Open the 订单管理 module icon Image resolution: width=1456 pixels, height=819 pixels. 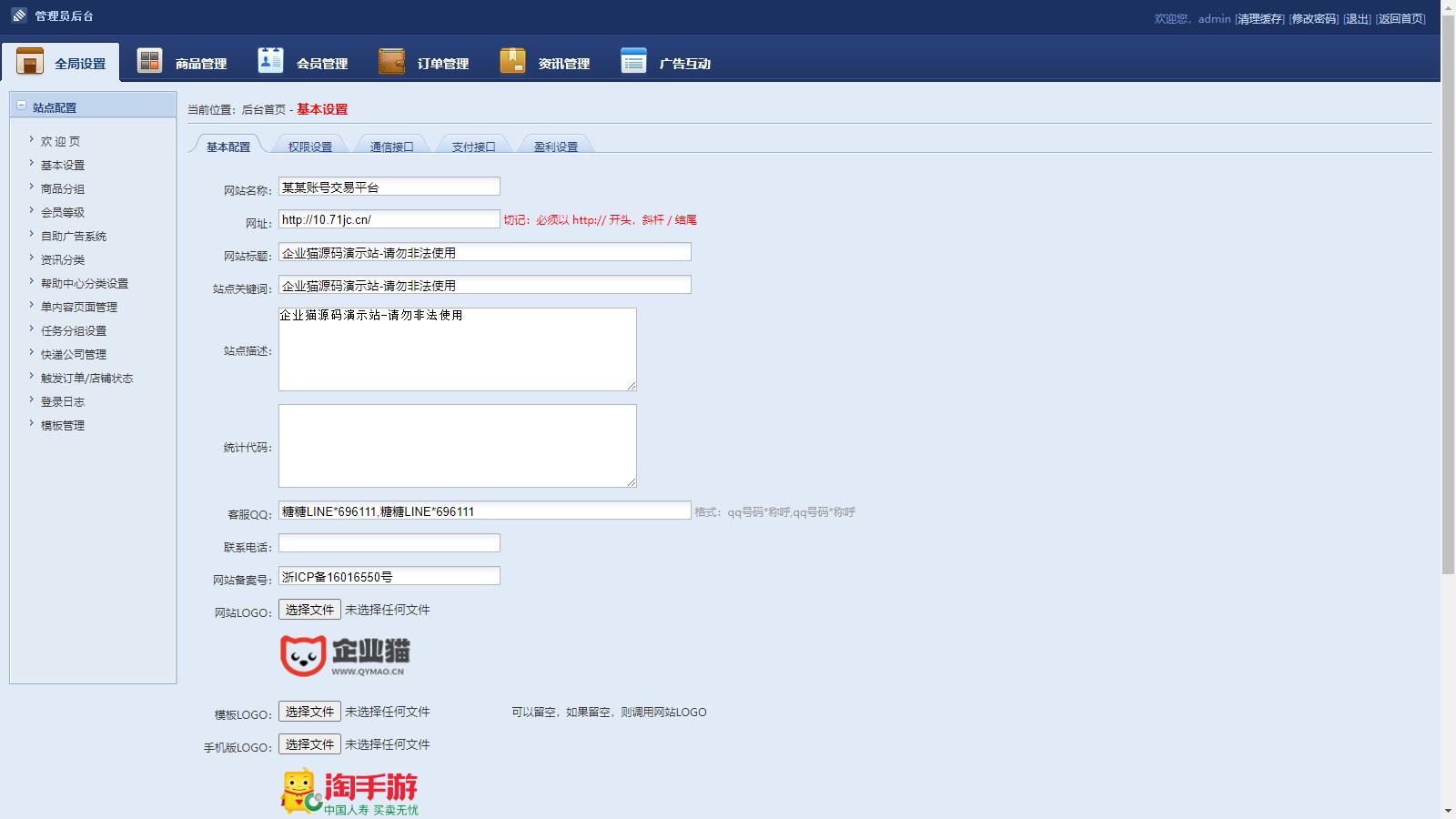pos(389,58)
